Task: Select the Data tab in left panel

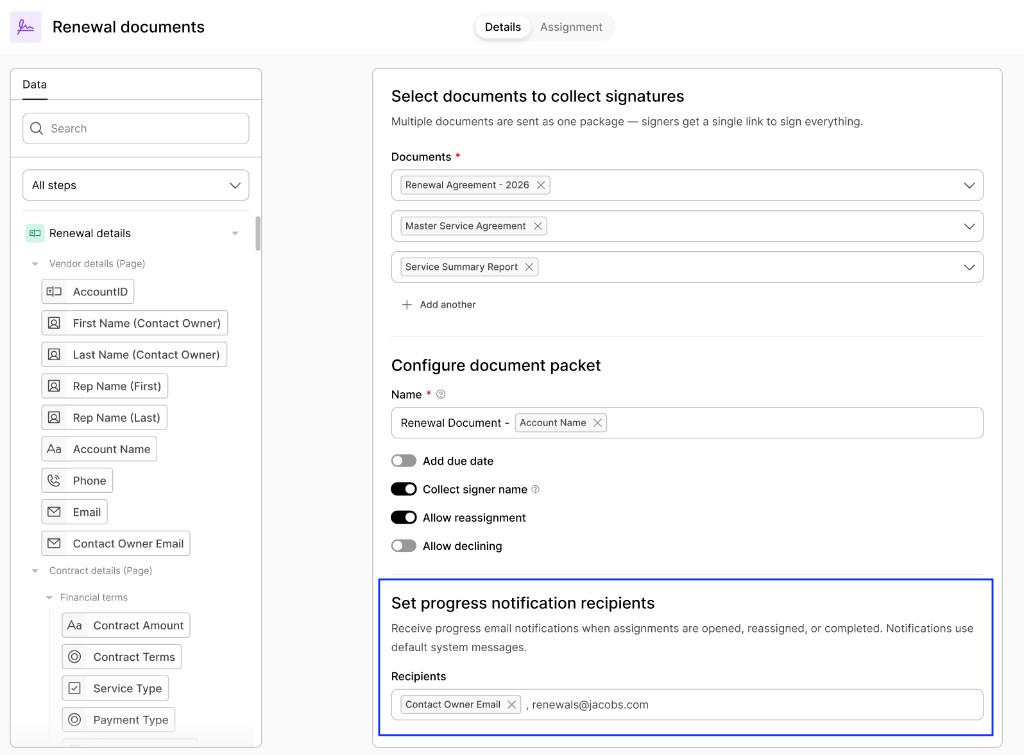Action: click(x=35, y=85)
